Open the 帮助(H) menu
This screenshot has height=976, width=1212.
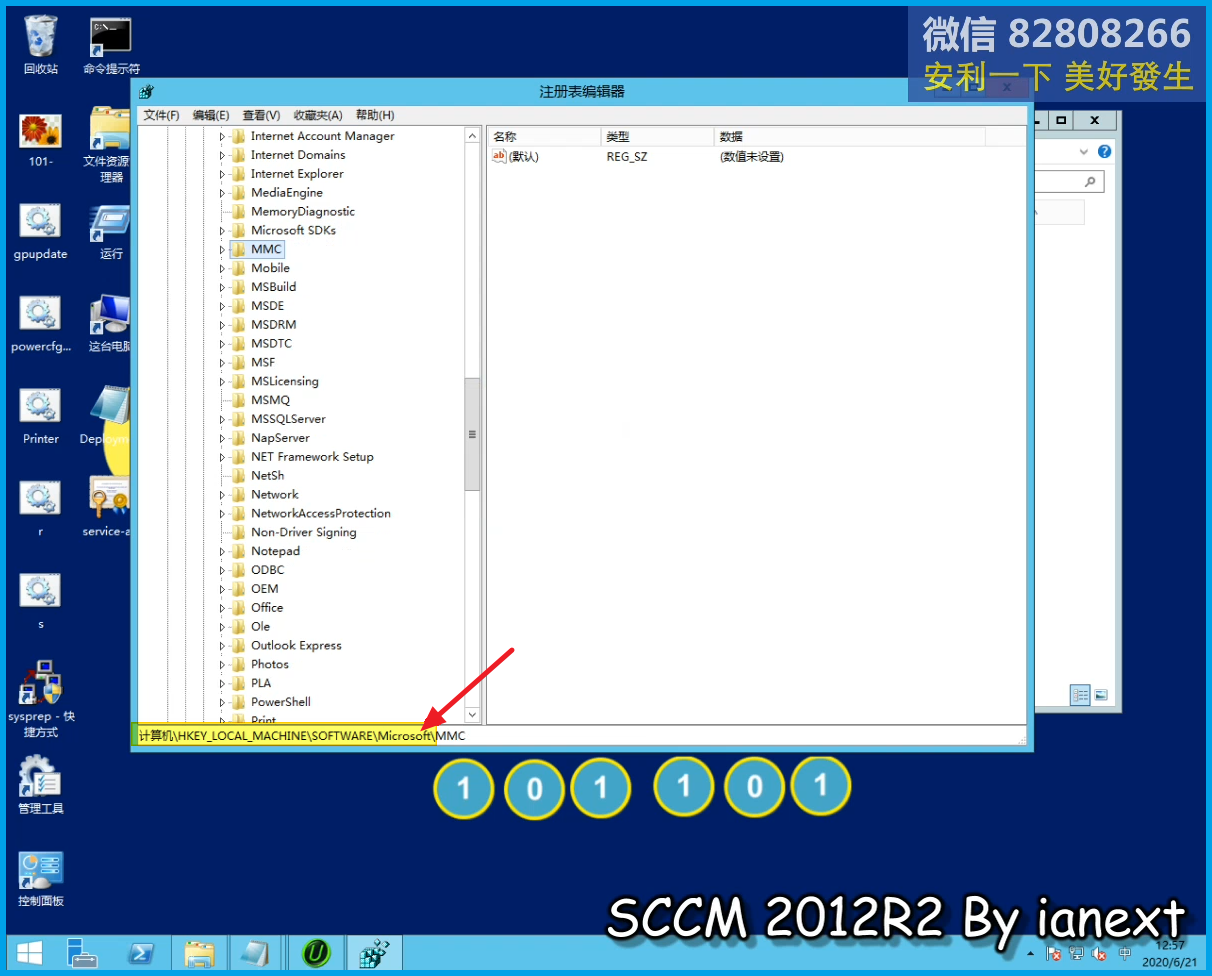(375, 115)
